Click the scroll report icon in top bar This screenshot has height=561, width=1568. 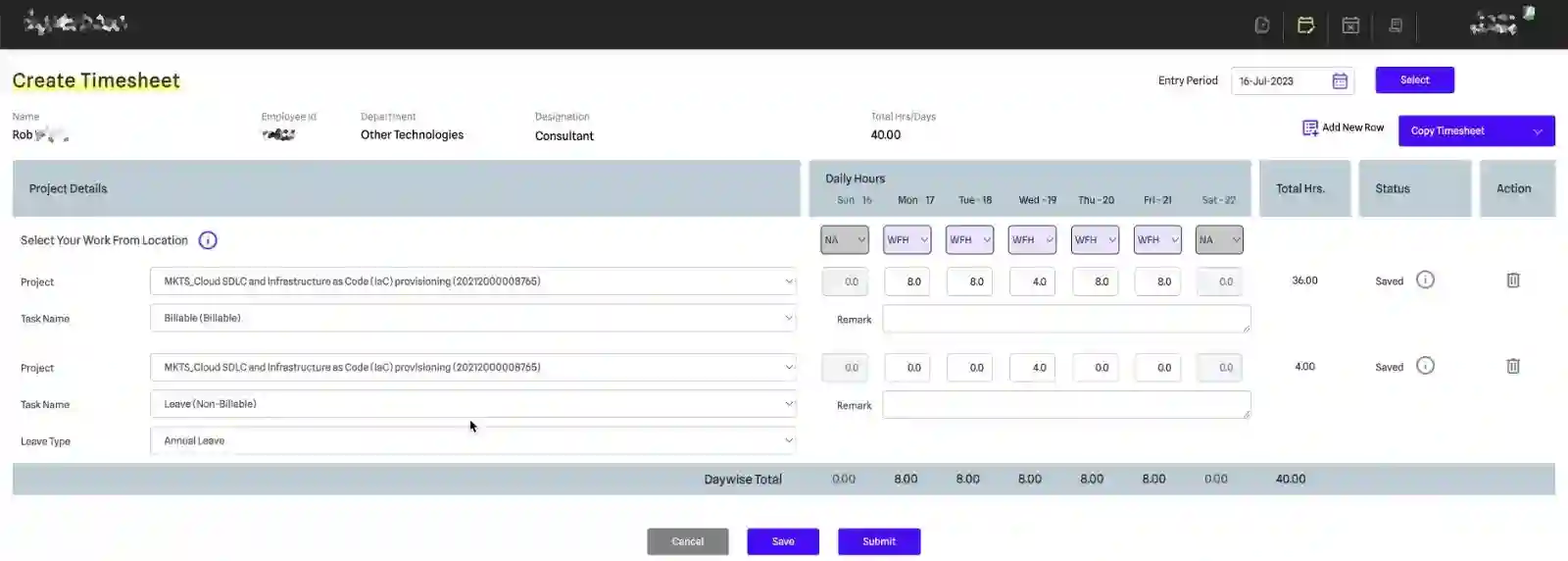[x=1396, y=25]
